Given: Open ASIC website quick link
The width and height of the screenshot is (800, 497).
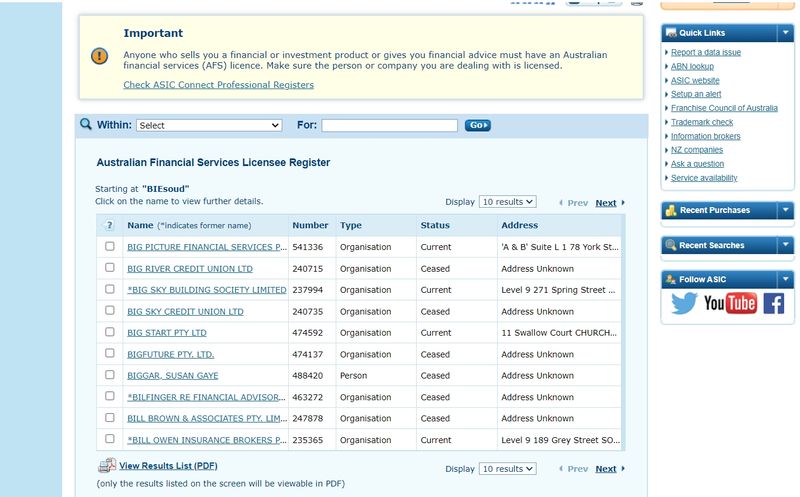Looking at the screenshot, I should coord(695,80).
